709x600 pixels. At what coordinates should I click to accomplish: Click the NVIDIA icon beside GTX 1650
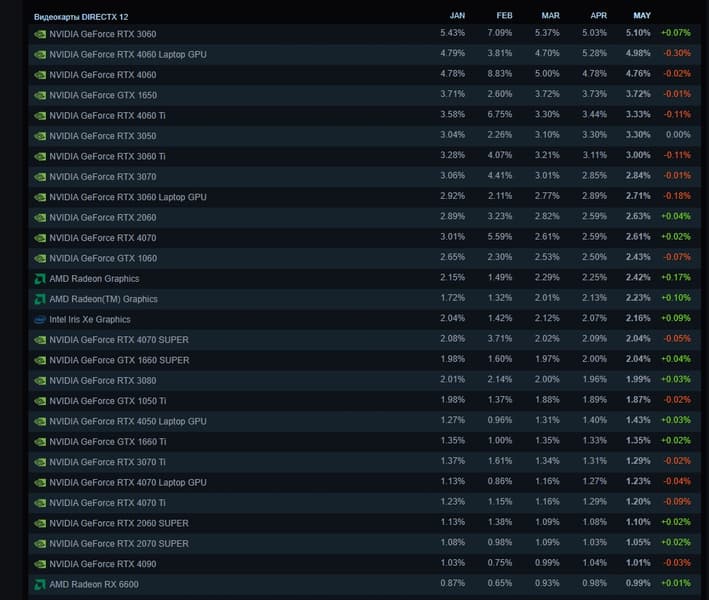click(40, 95)
